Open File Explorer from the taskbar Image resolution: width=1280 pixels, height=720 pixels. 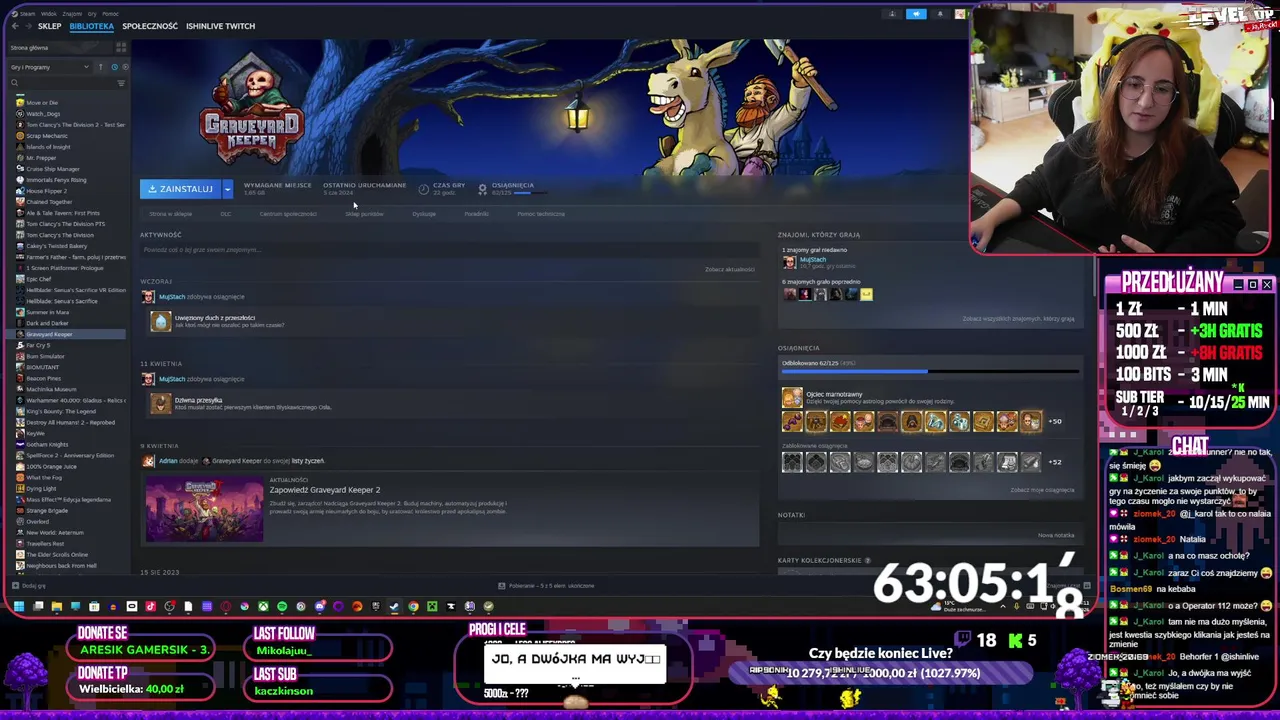[57, 606]
